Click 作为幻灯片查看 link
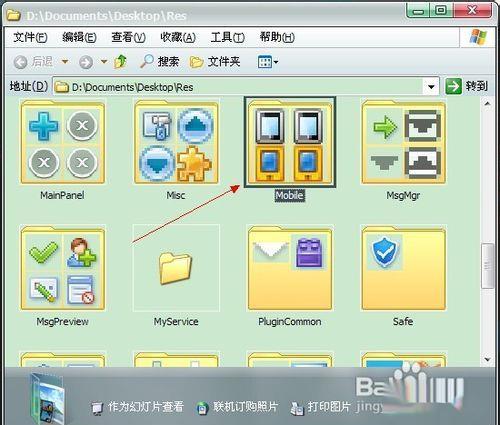 tap(138, 407)
